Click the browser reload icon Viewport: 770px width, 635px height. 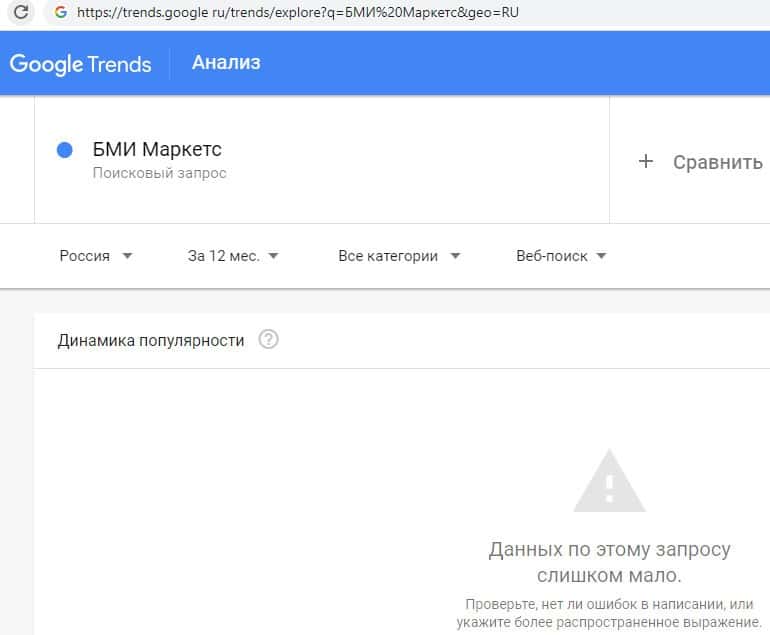(20, 13)
